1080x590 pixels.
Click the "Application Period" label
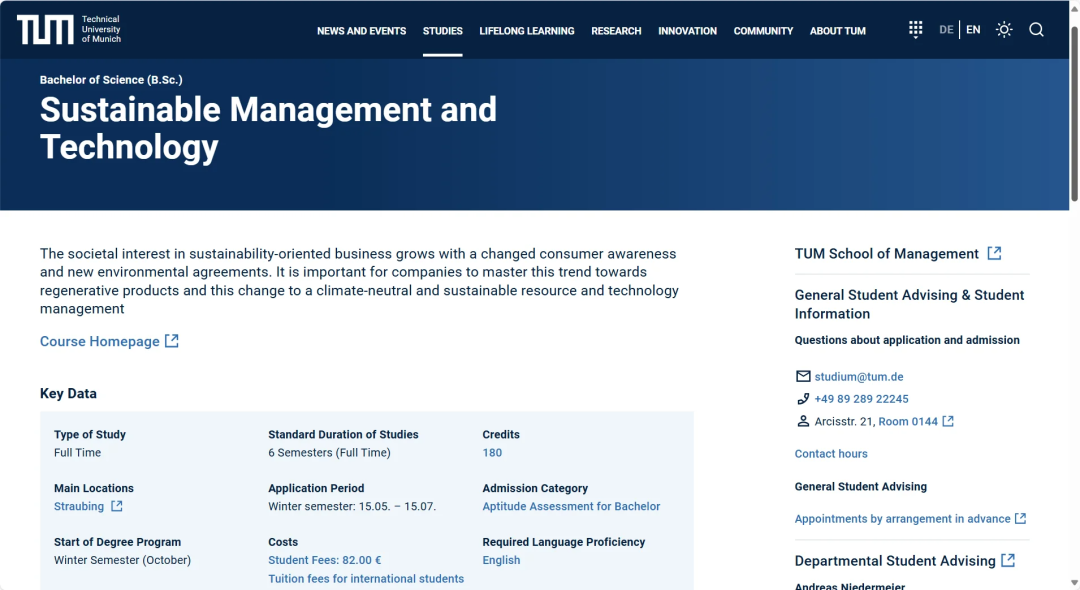pyautogui.click(x=316, y=488)
